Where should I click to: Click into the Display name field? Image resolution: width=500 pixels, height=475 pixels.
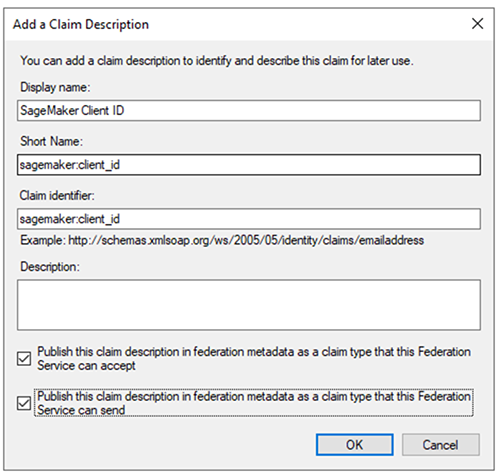click(x=249, y=110)
